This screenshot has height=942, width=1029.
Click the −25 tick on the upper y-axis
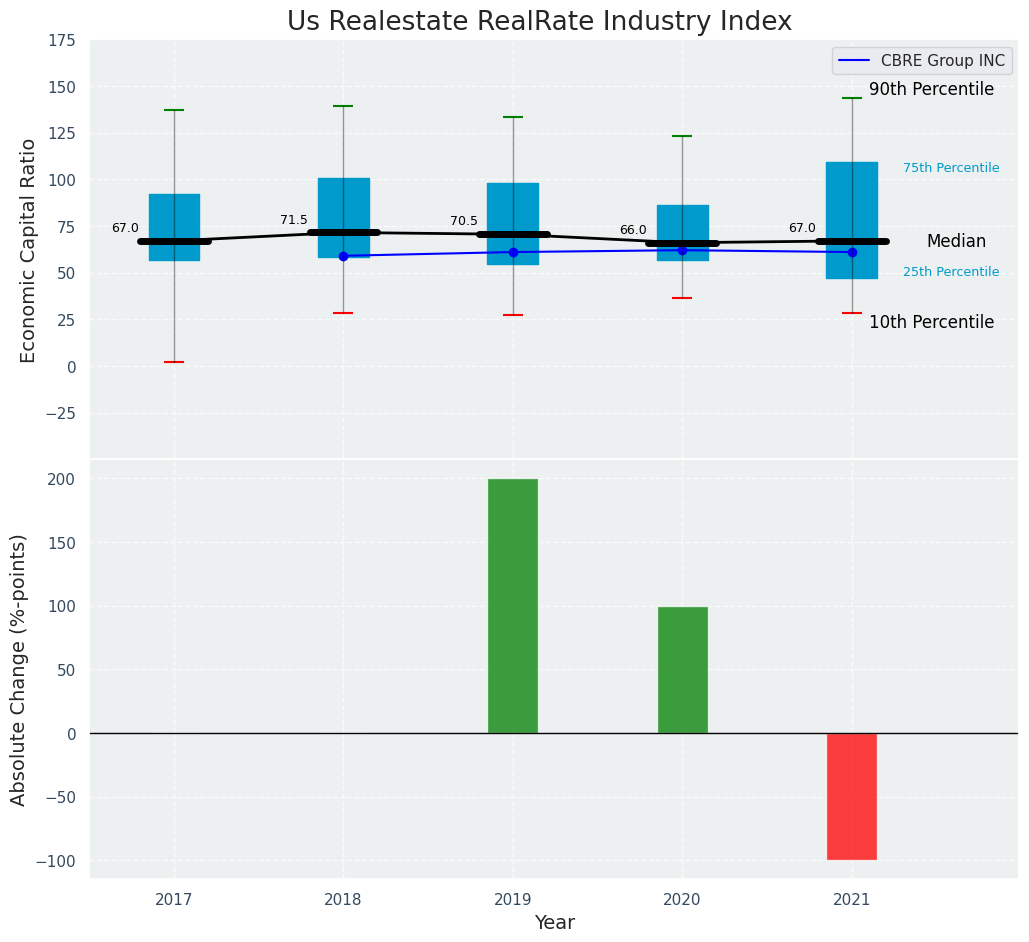point(60,414)
